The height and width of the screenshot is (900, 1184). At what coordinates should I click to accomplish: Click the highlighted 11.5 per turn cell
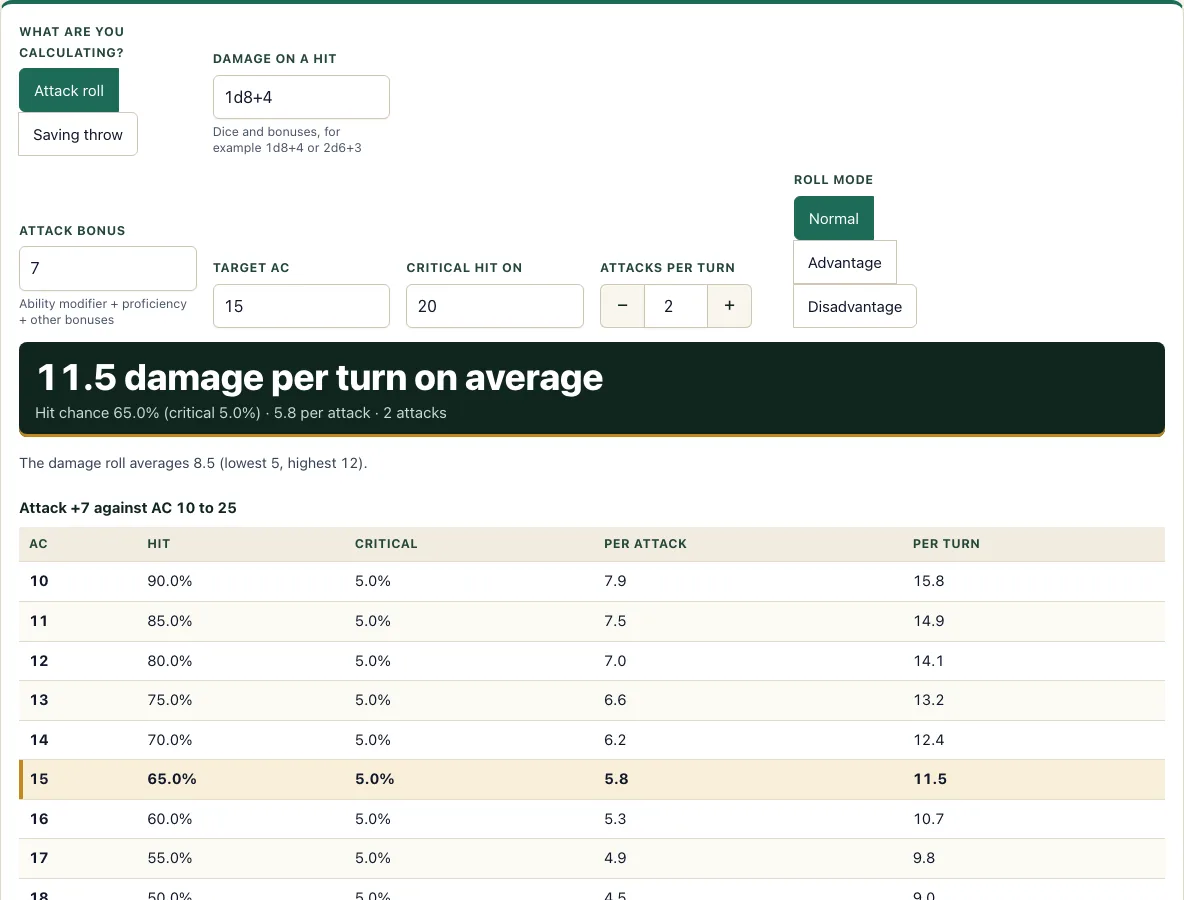pyautogui.click(x=930, y=779)
